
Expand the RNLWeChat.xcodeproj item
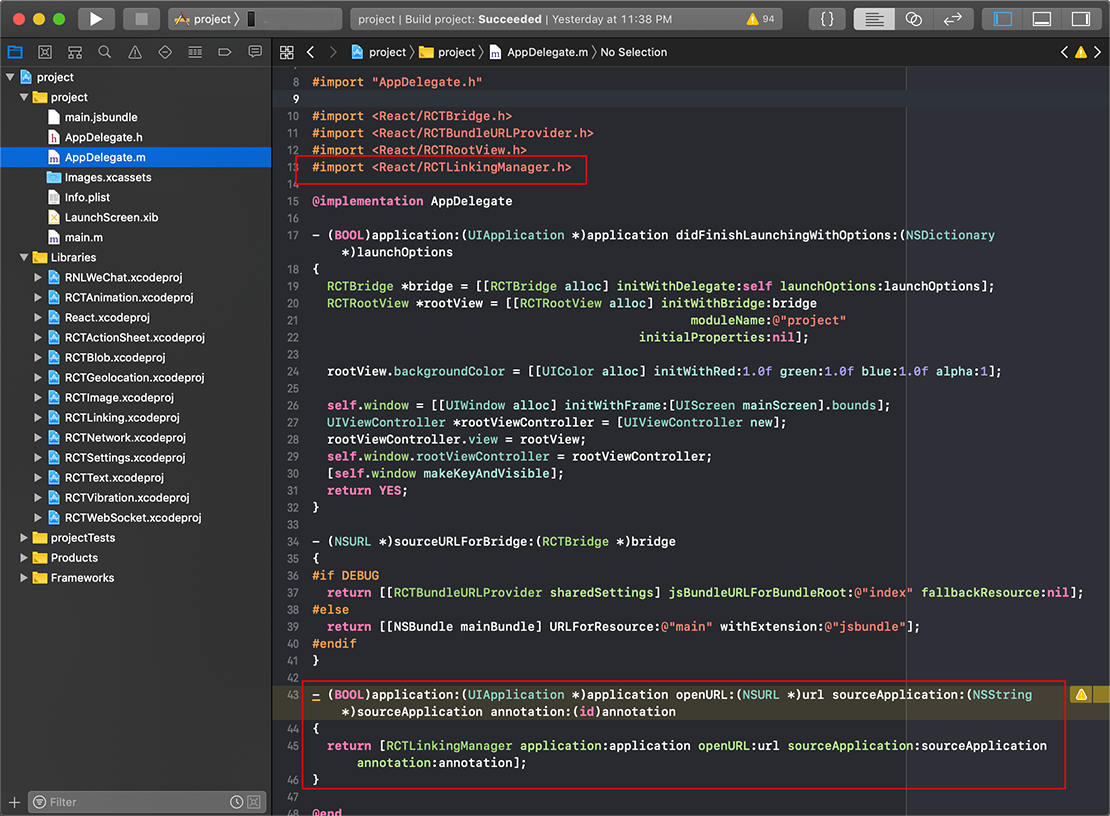pos(39,278)
